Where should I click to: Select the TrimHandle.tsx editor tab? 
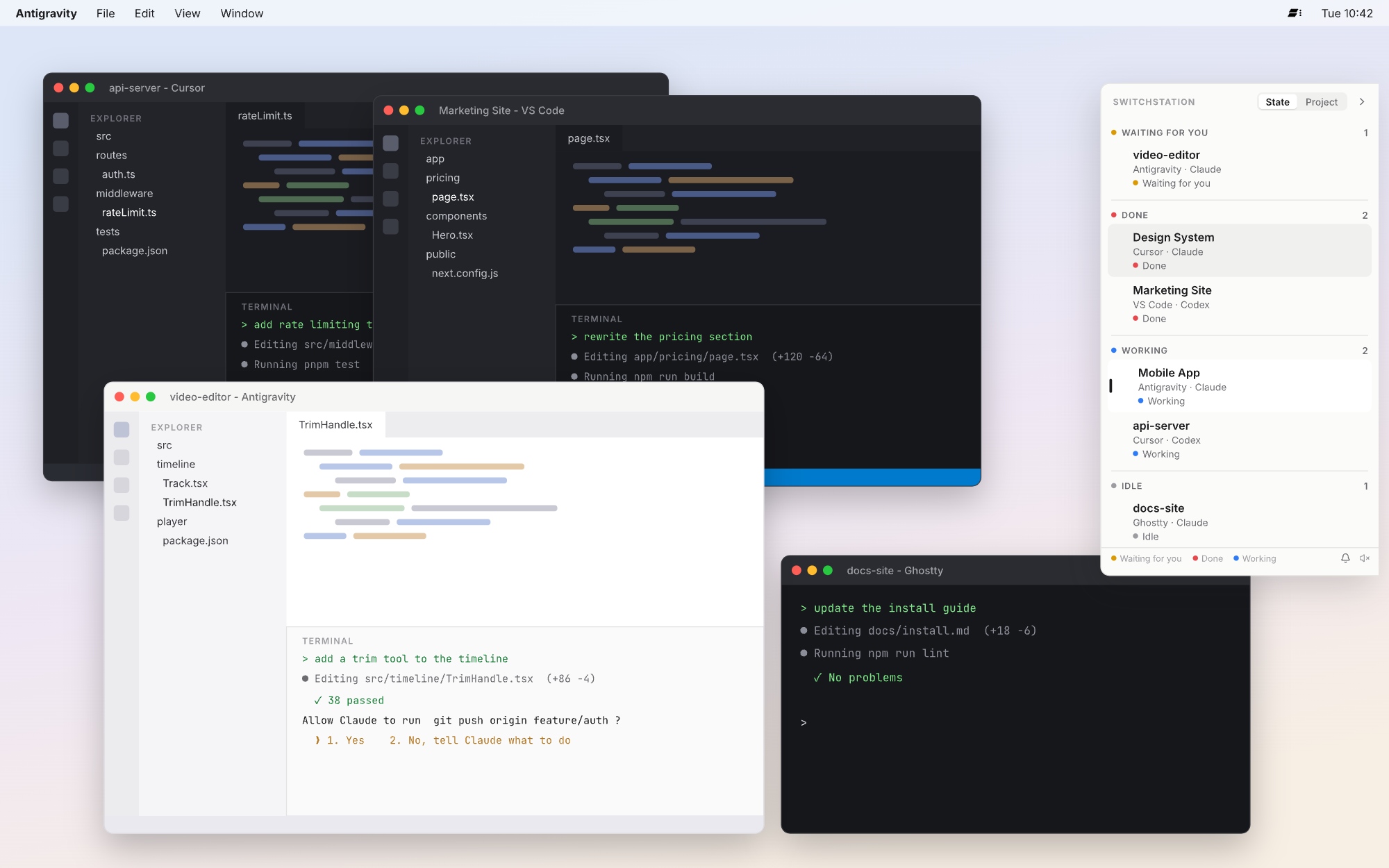[335, 424]
